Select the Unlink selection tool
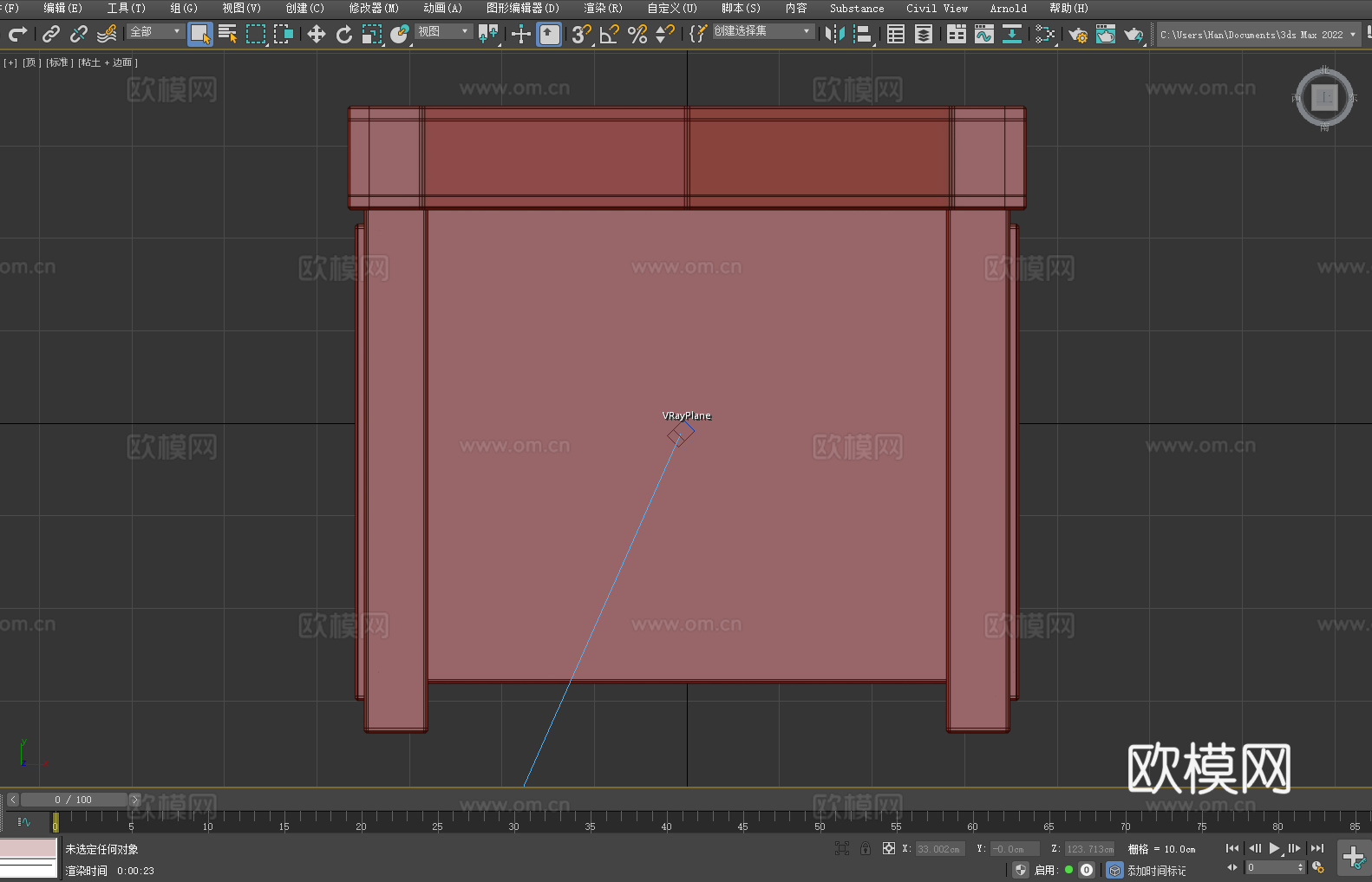This screenshot has width=1372, height=882. [x=79, y=35]
